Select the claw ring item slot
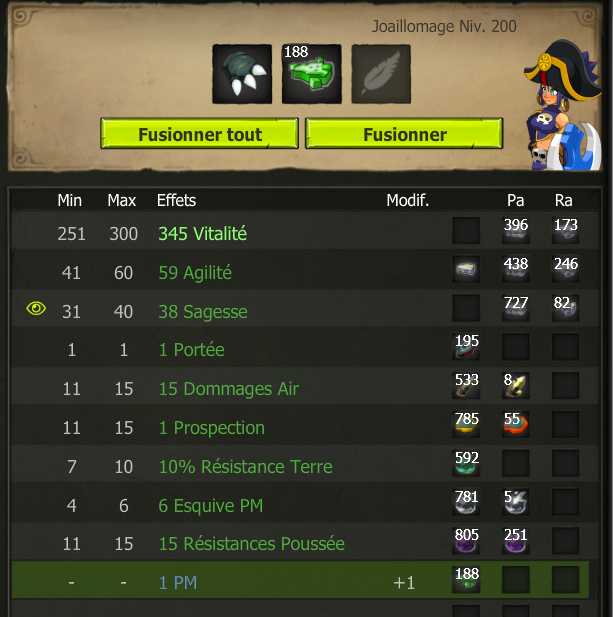This screenshot has height=617, width=613. 242,74
